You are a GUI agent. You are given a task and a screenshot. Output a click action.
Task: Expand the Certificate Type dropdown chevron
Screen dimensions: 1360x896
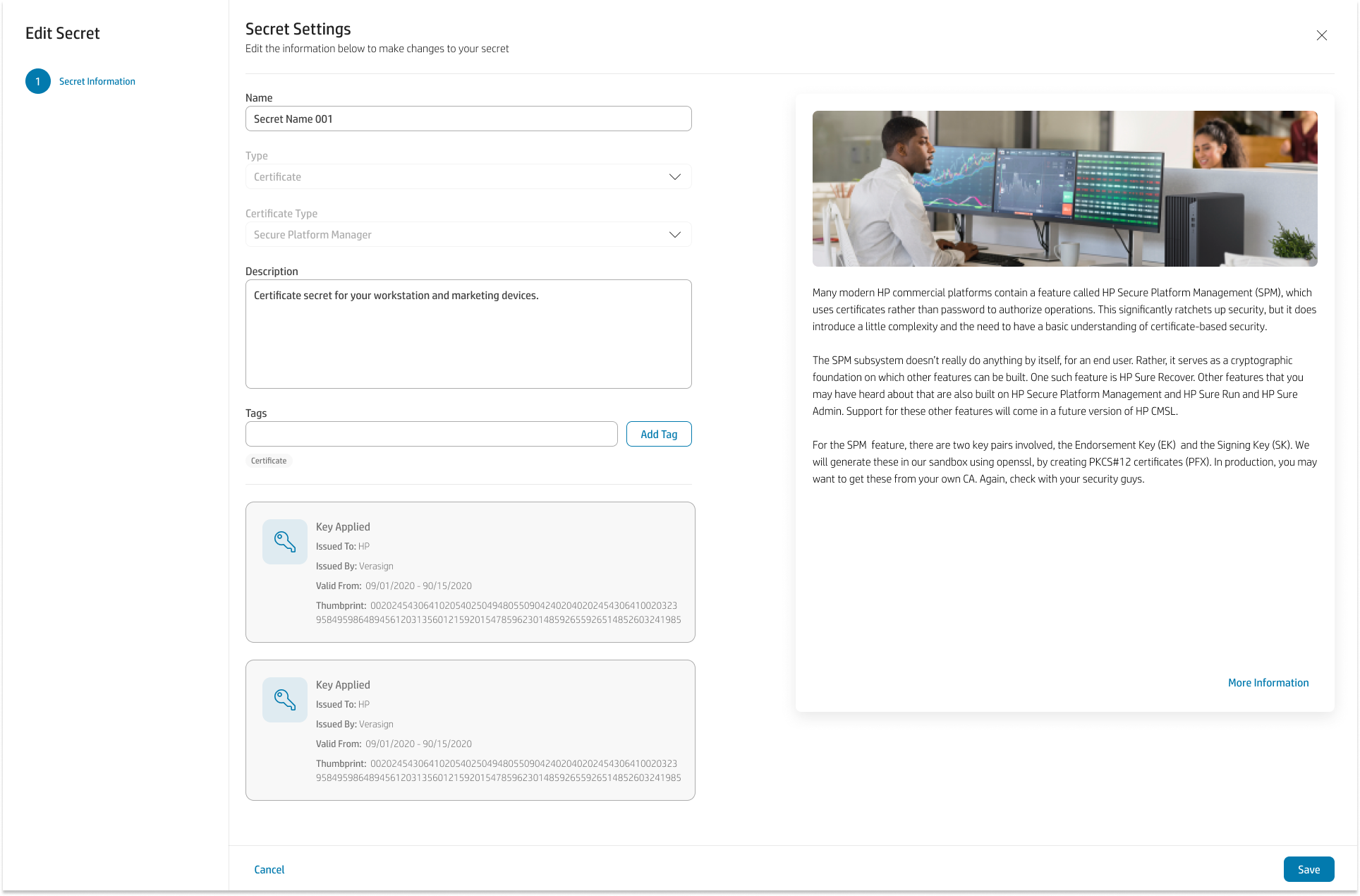[x=674, y=234]
